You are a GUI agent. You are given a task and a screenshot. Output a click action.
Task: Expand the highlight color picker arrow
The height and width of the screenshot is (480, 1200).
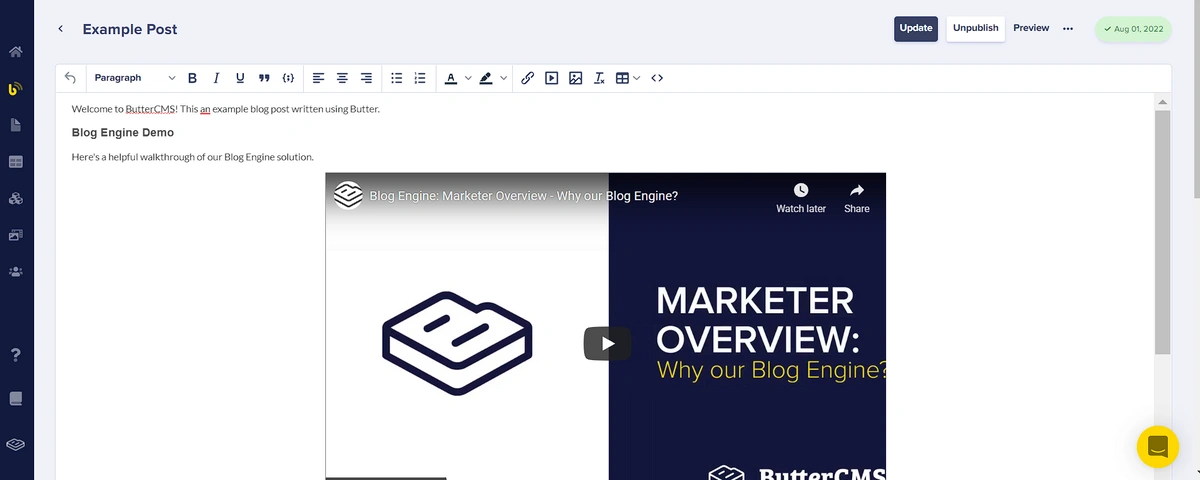tap(503, 78)
